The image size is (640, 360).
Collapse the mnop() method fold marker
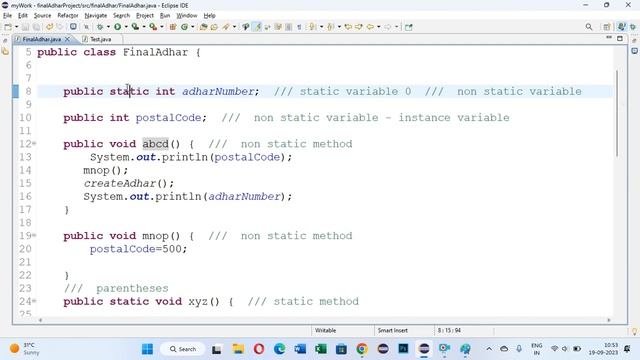pyautogui.click(x=34, y=236)
